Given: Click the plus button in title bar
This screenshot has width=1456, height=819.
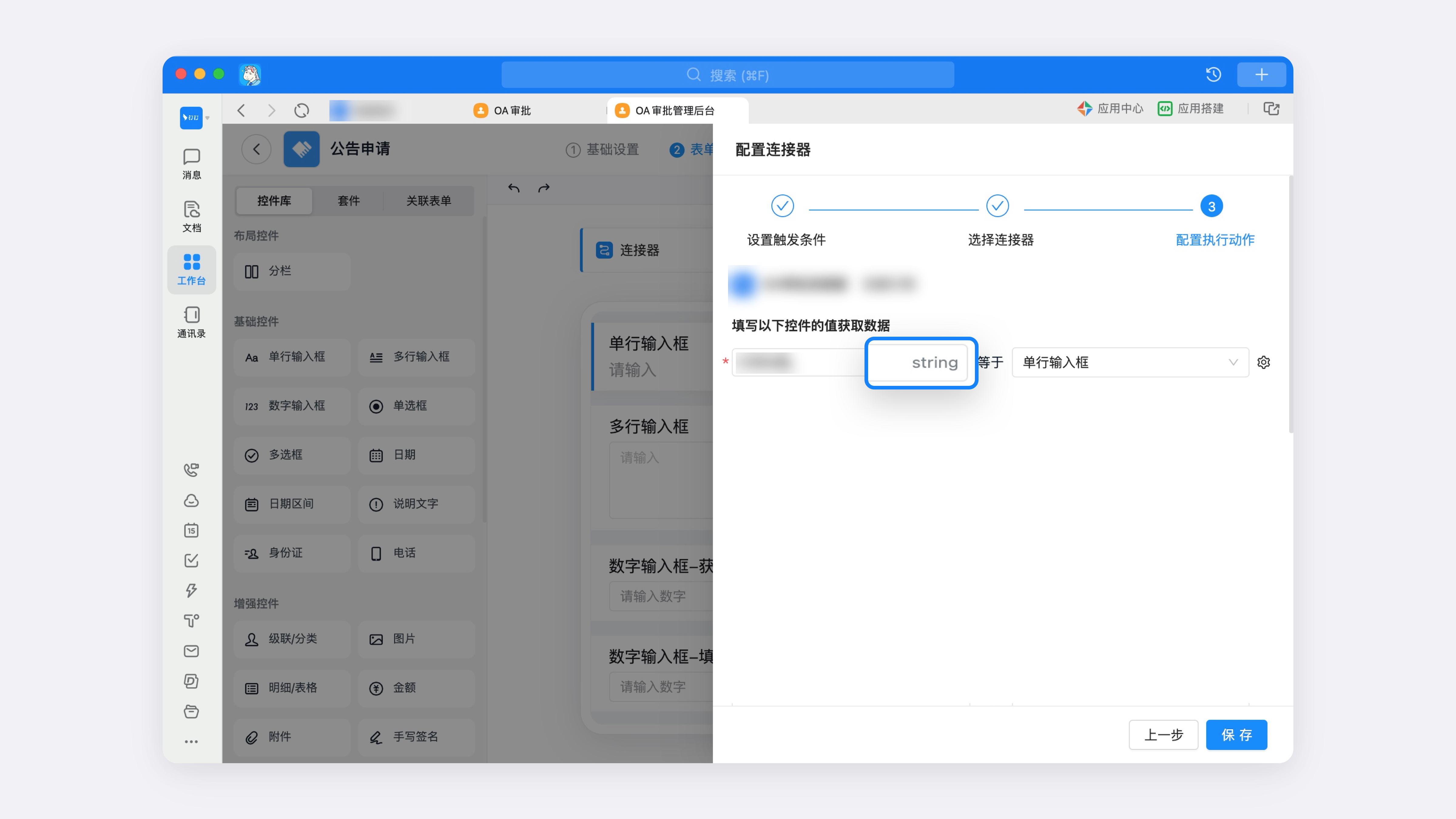Looking at the screenshot, I should click(1261, 75).
